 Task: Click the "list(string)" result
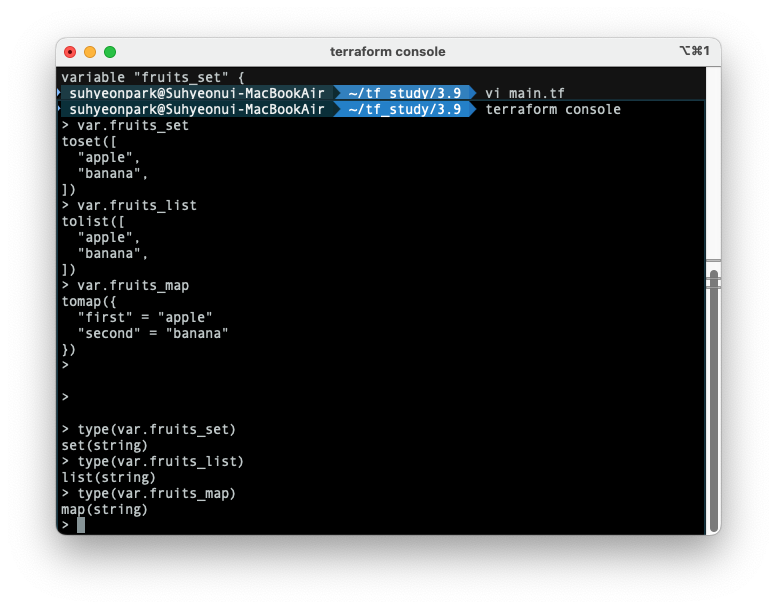click(x=109, y=478)
